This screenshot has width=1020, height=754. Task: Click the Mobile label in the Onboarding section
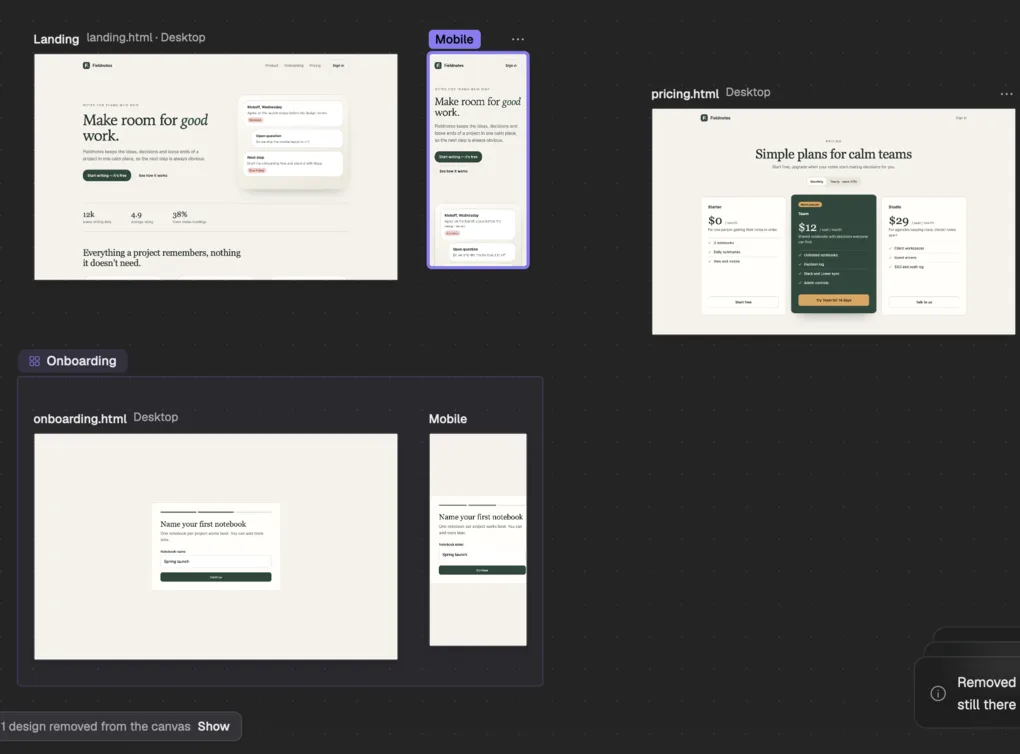point(448,419)
